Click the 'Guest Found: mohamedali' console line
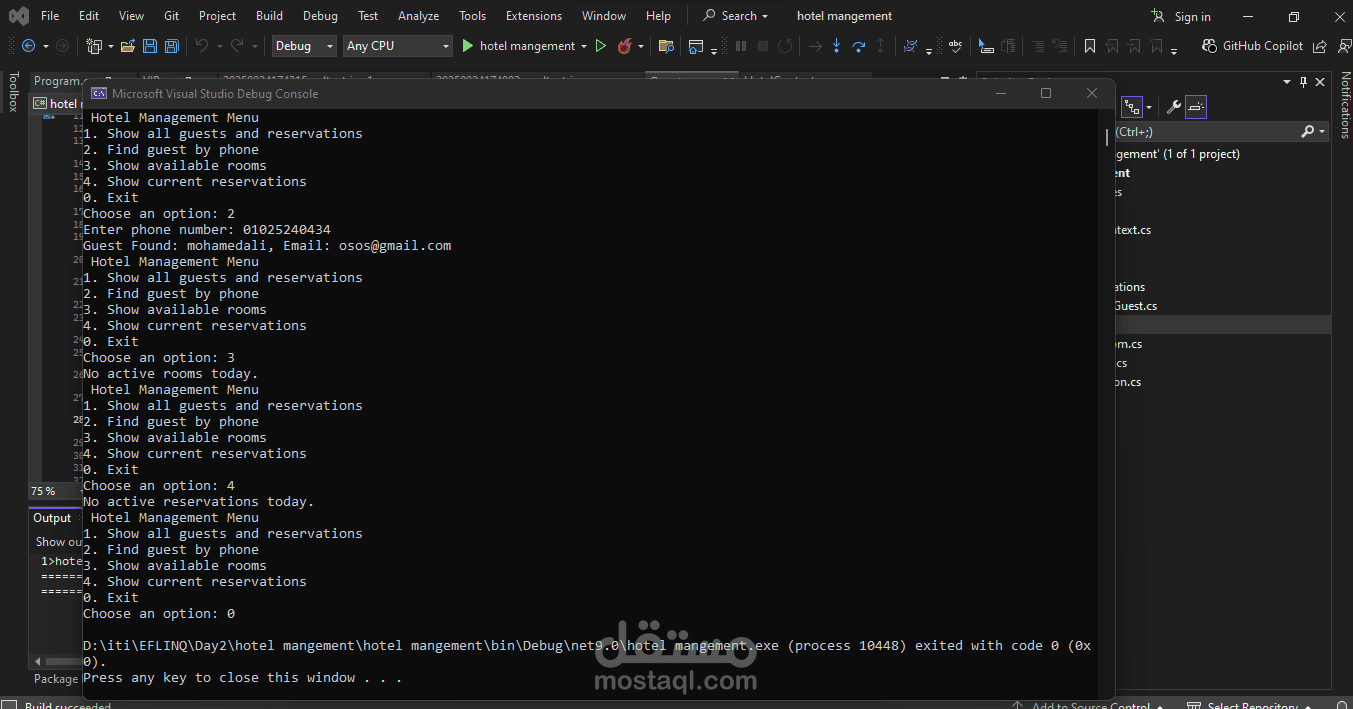Screen dimensions: 1353x709 coord(267,246)
